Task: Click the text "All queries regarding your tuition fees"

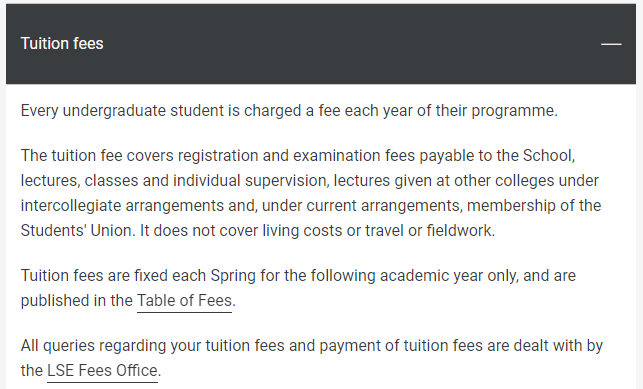Action: pyautogui.click(x=152, y=346)
